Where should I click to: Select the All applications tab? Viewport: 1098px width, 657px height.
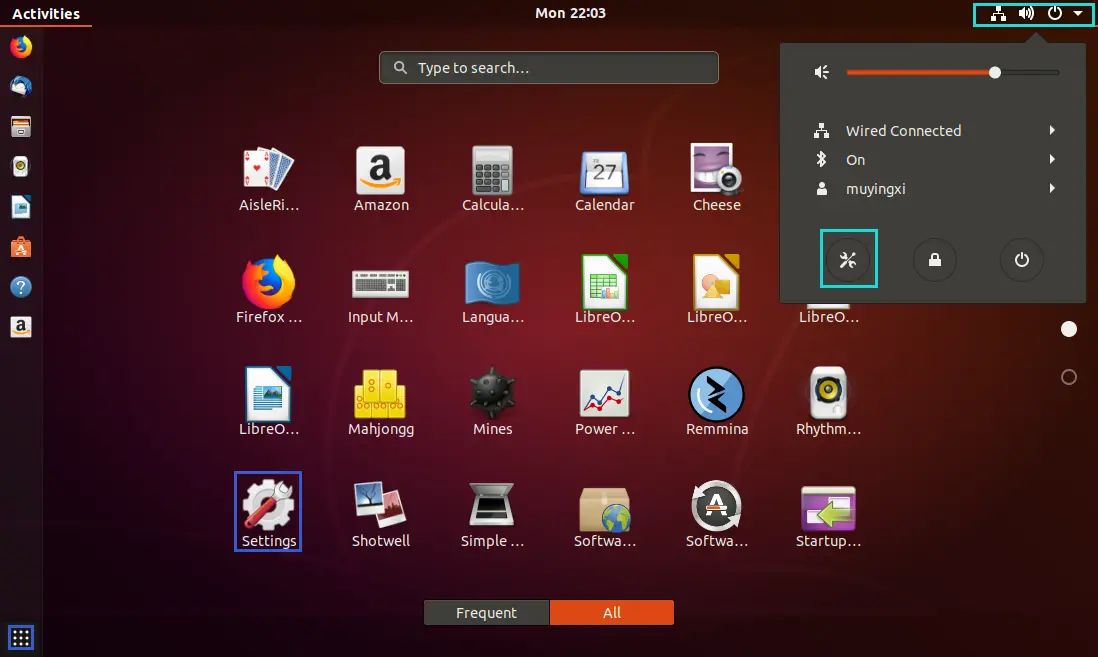(612, 612)
